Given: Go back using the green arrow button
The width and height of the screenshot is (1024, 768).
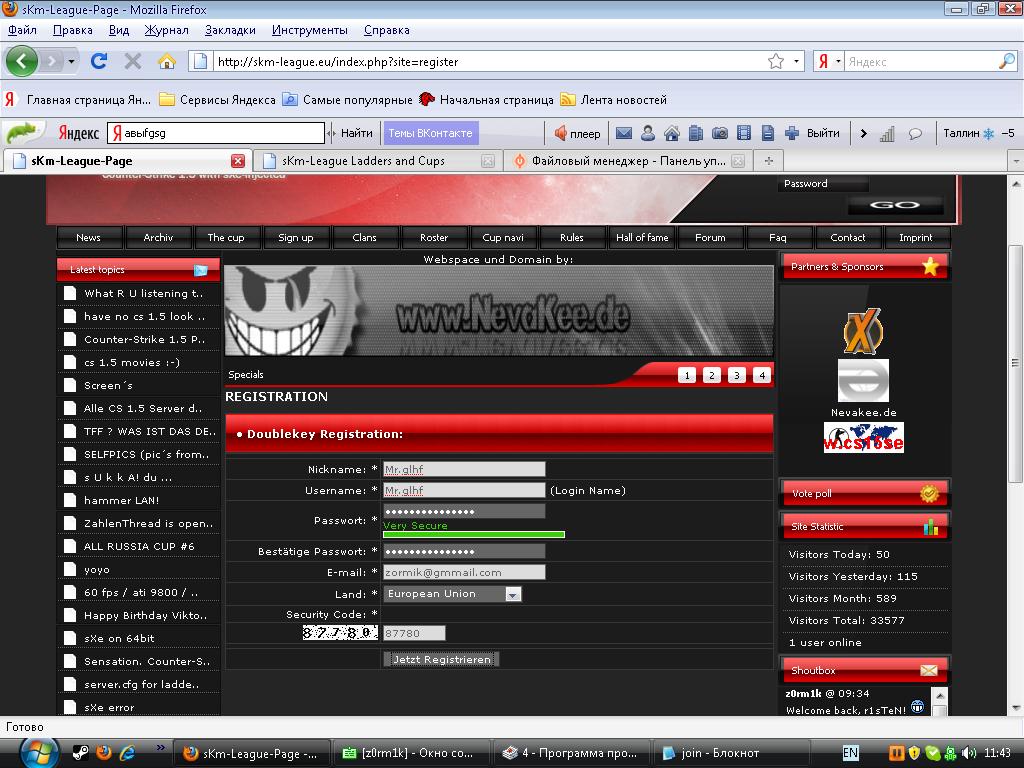Looking at the screenshot, I should click(x=22, y=61).
